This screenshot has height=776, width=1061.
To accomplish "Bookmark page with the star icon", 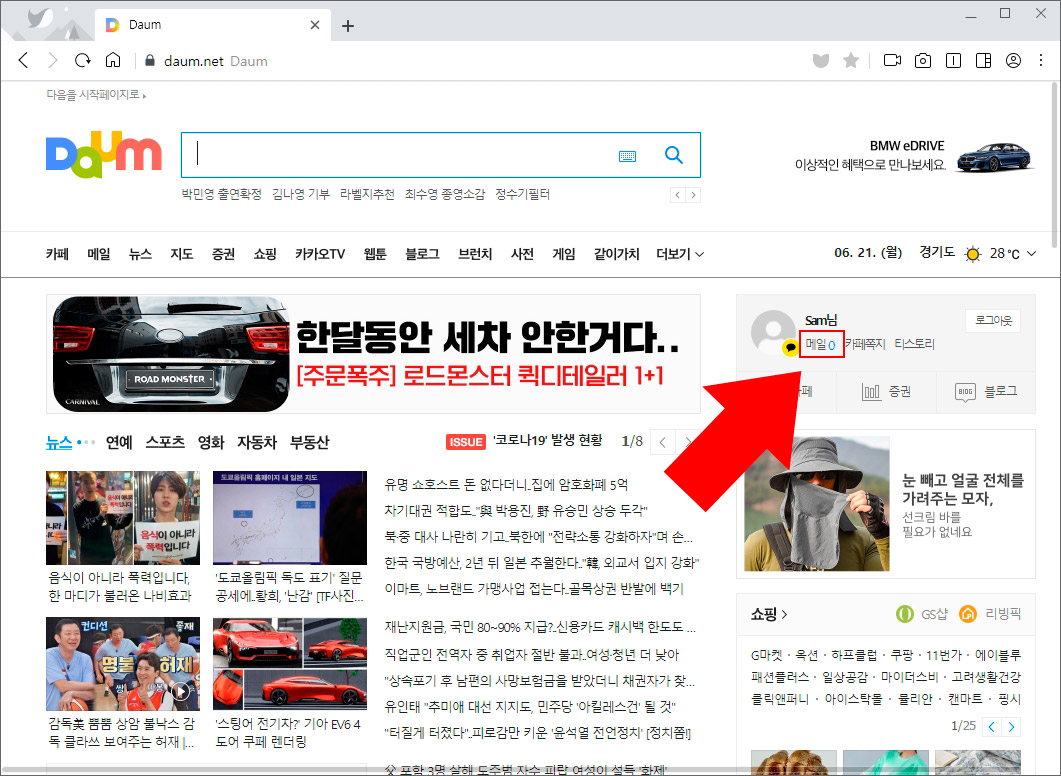I will point(851,61).
